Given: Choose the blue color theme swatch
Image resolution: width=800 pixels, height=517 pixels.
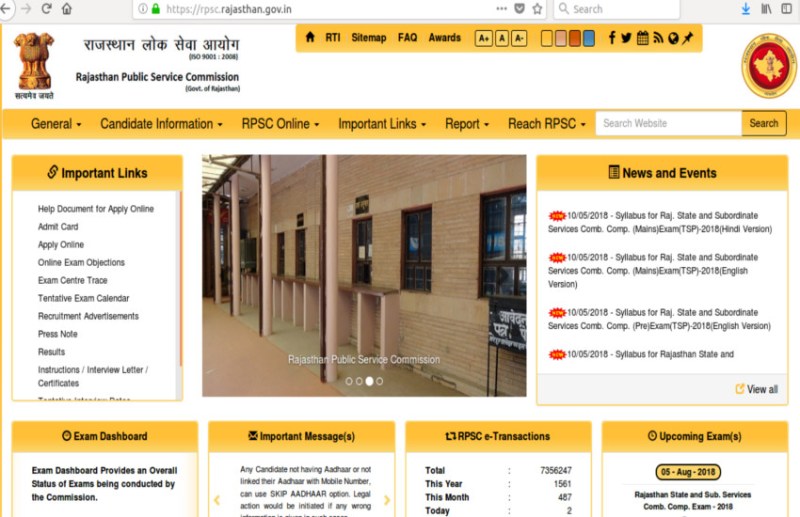Looking at the screenshot, I should [x=588, y=38].
